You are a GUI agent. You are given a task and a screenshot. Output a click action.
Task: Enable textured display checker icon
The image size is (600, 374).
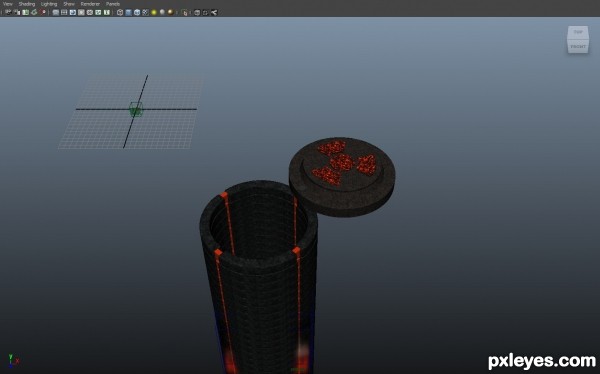click(x=145, y=12)
